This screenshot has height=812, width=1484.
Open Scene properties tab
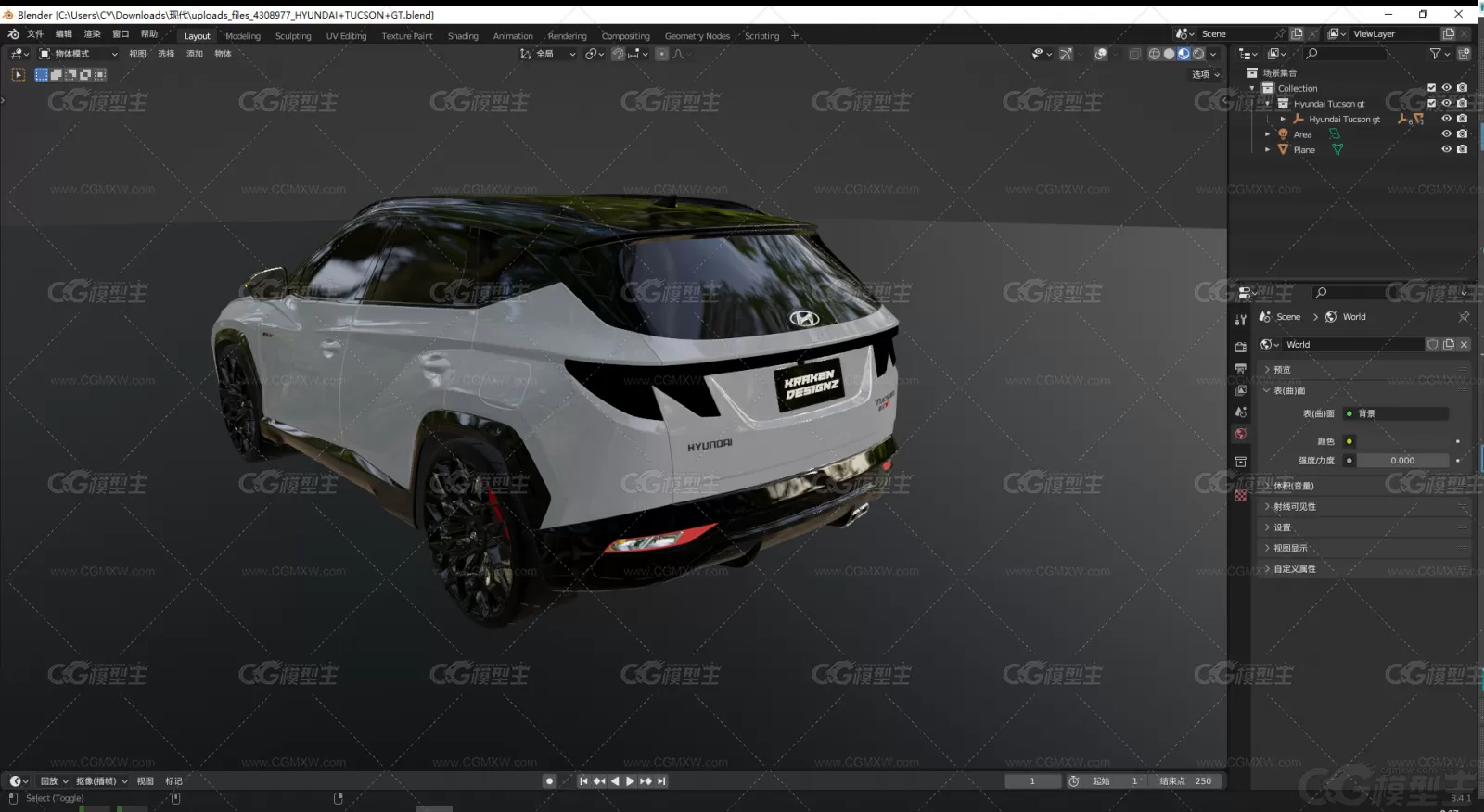click(x=1241, y=412)
